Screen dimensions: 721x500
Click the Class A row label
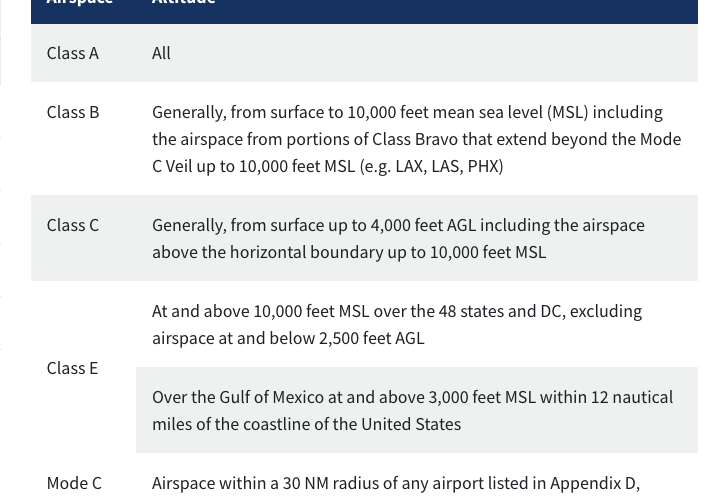72,53
